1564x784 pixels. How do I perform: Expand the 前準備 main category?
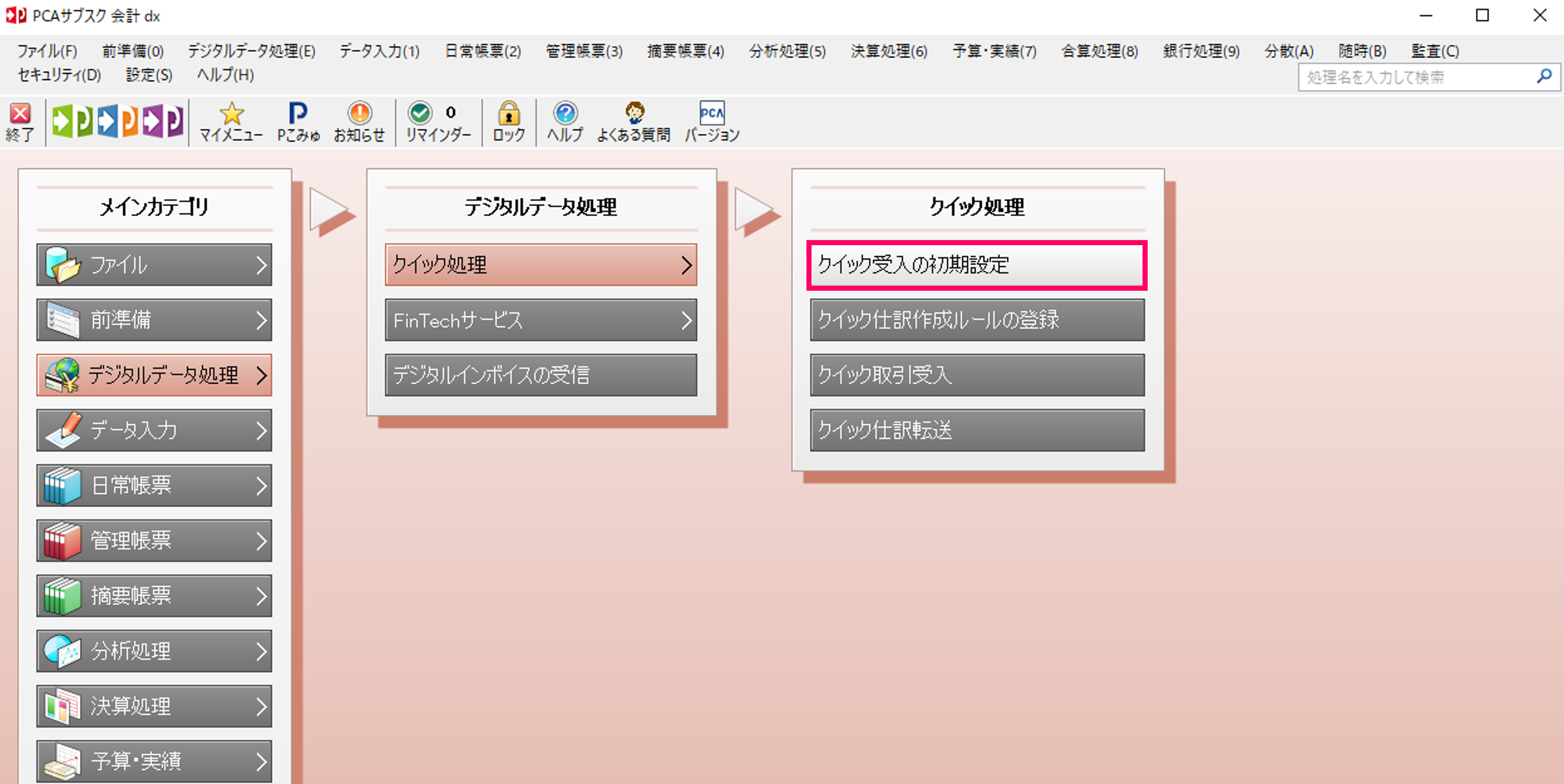coord(154,320)
